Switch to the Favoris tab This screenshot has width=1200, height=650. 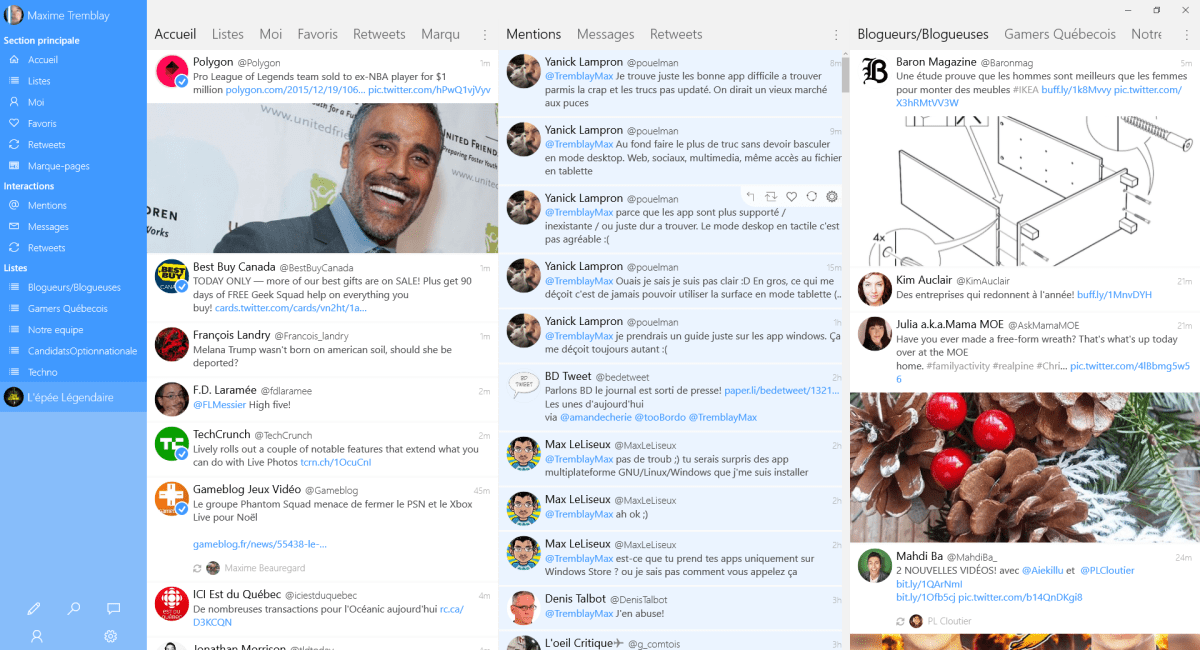[x=317, y=34]
